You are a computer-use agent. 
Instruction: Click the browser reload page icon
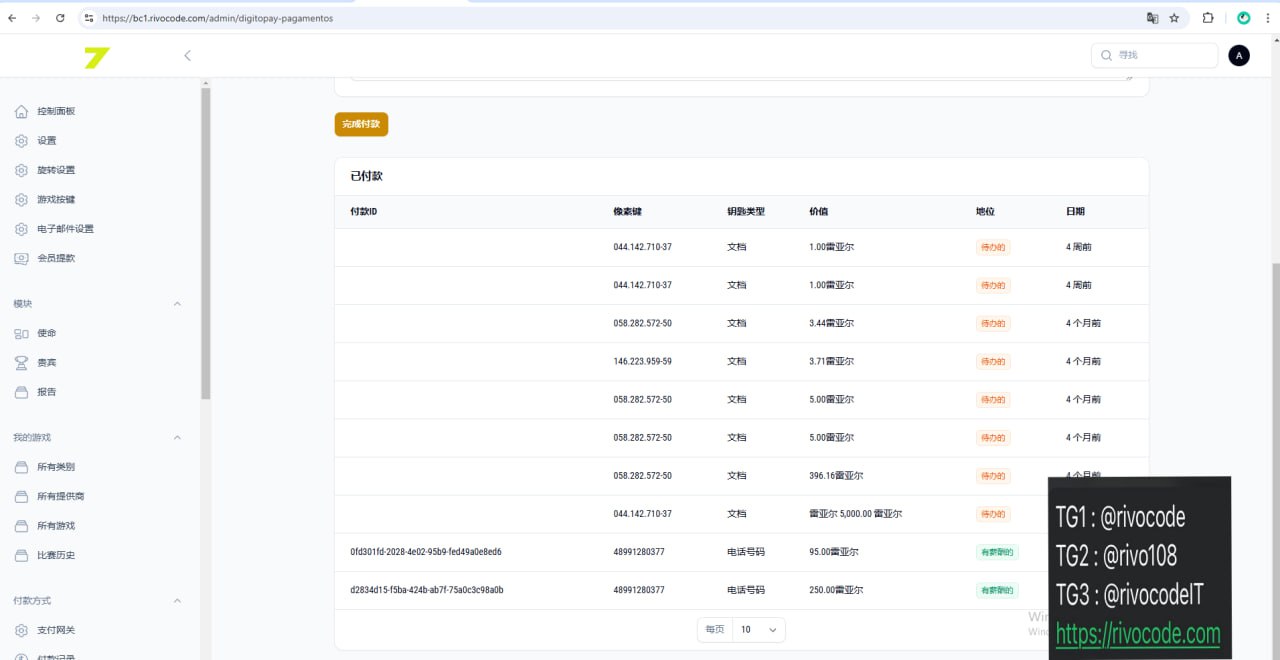click(60, 18)
